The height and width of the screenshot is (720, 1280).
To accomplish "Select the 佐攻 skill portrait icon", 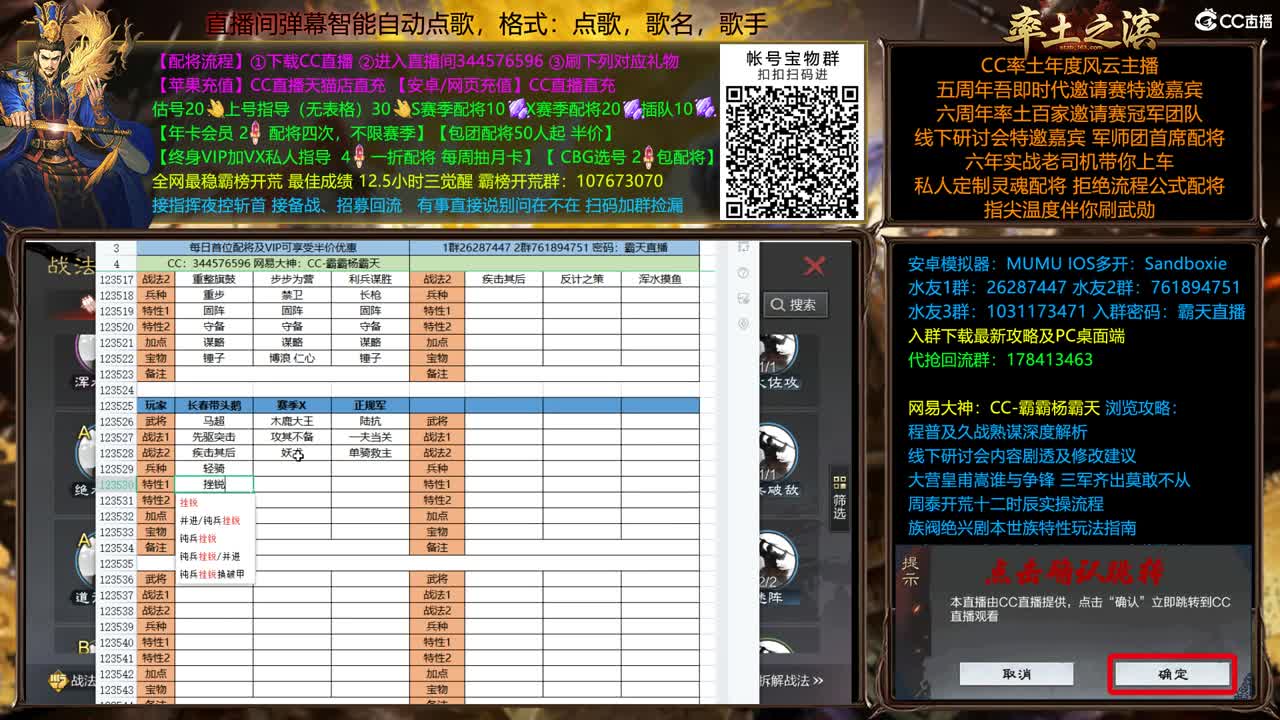I will point(778,355).
